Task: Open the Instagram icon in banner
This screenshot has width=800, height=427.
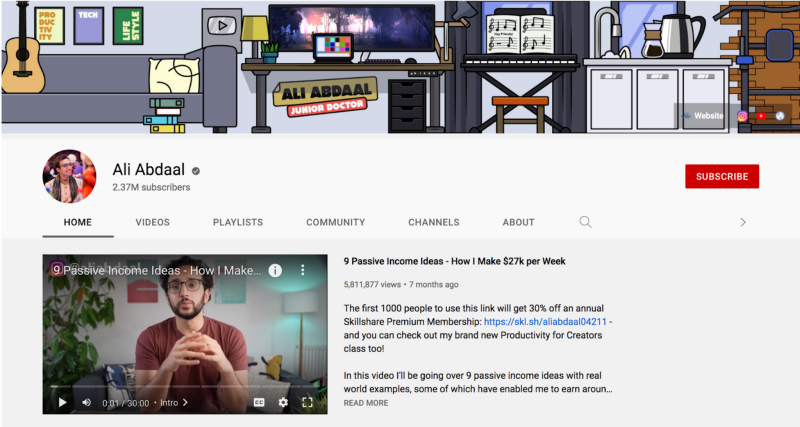Action: pyautogui.click(x=742, y=116)
